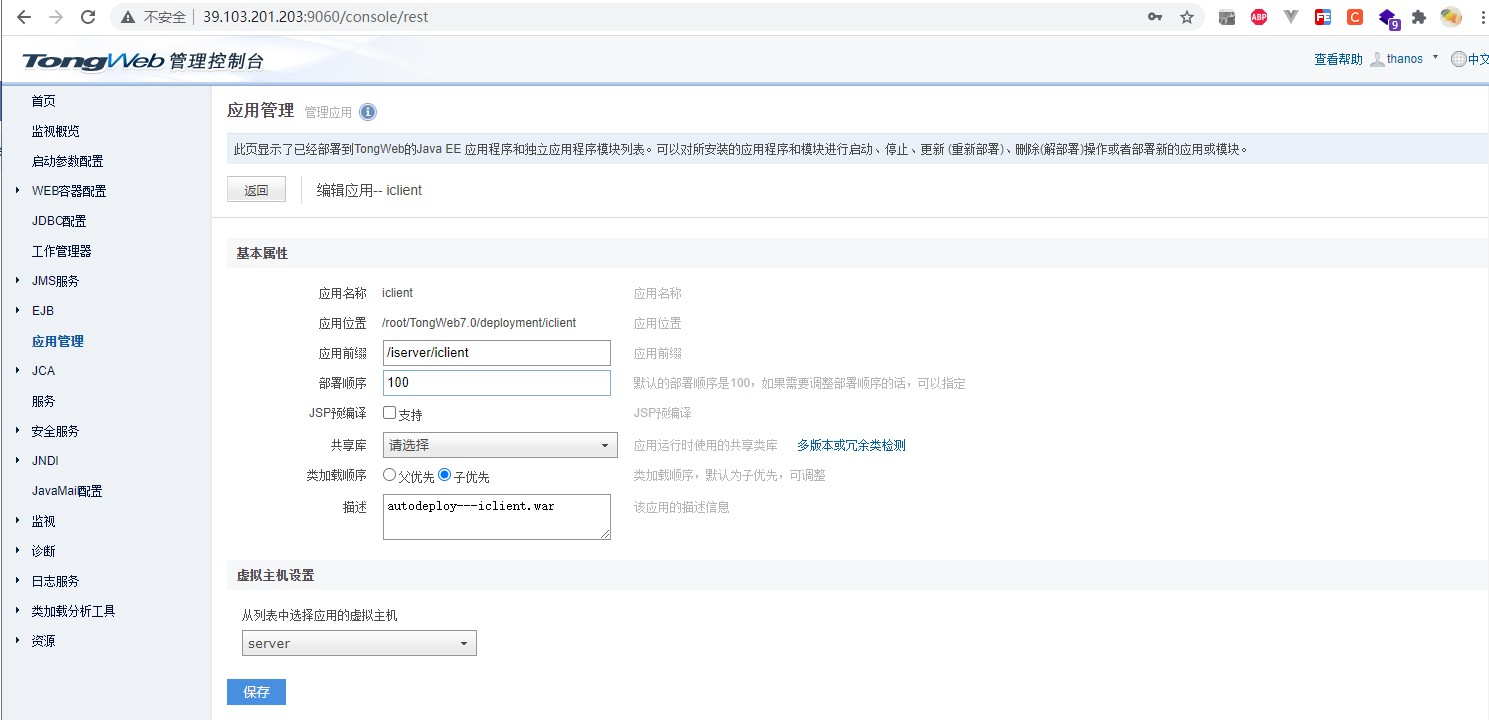Image resolution: width=1489 pixels, height=720 pixels.
Task: Open 启动参数配置 in sidebar
Action: pyautogui.click(x=68, y=161)
